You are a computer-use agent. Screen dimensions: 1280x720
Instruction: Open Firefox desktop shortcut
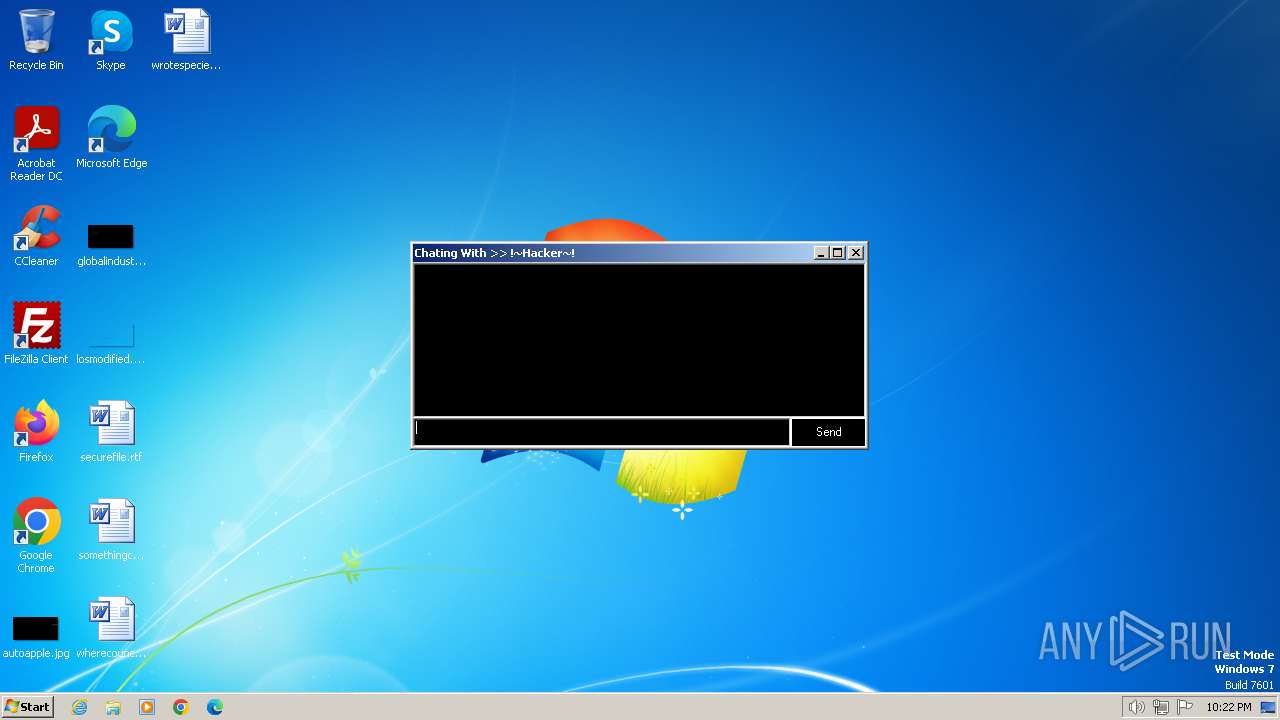click(x=36, y=432)
